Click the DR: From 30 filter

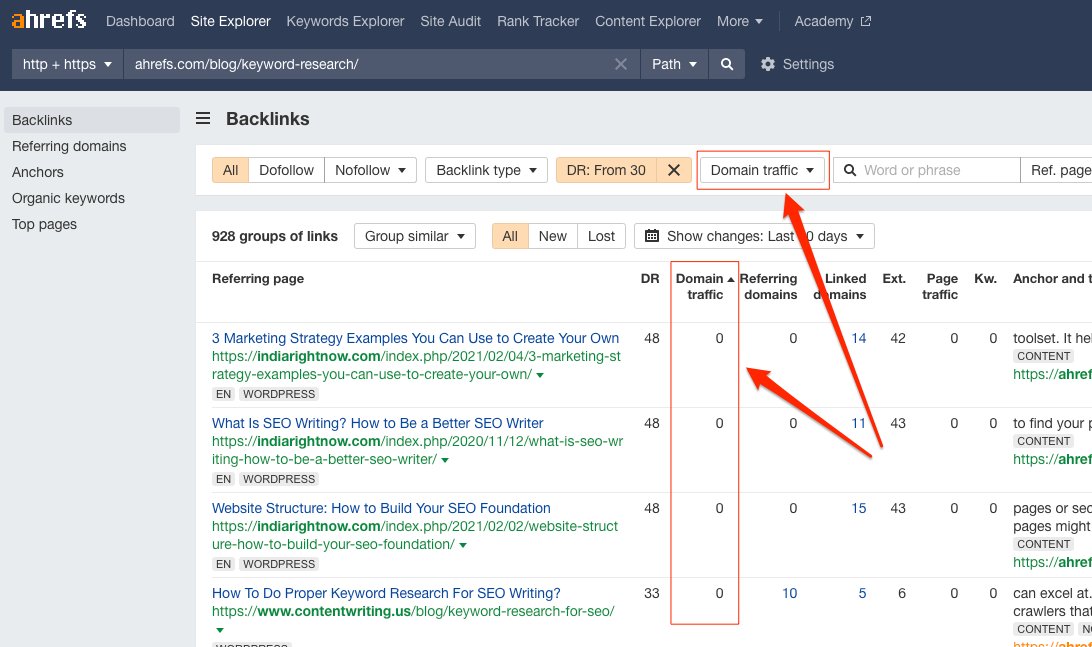pos(606,170)
